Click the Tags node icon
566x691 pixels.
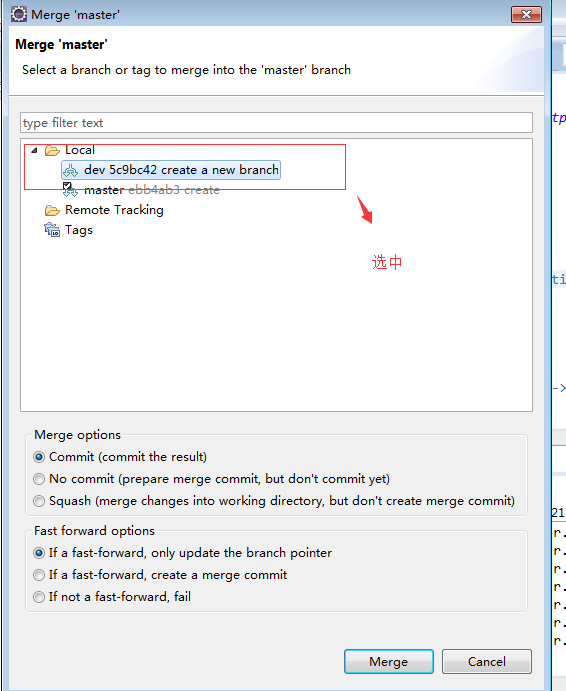[x=52, y=230]
